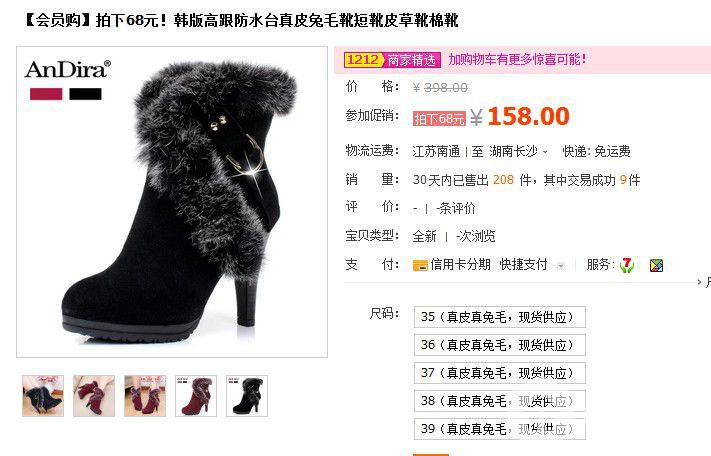Viewport: 711px width, 456px height.
Task: Select the red boot with fur thumbnail
Action: click(196, 396)
